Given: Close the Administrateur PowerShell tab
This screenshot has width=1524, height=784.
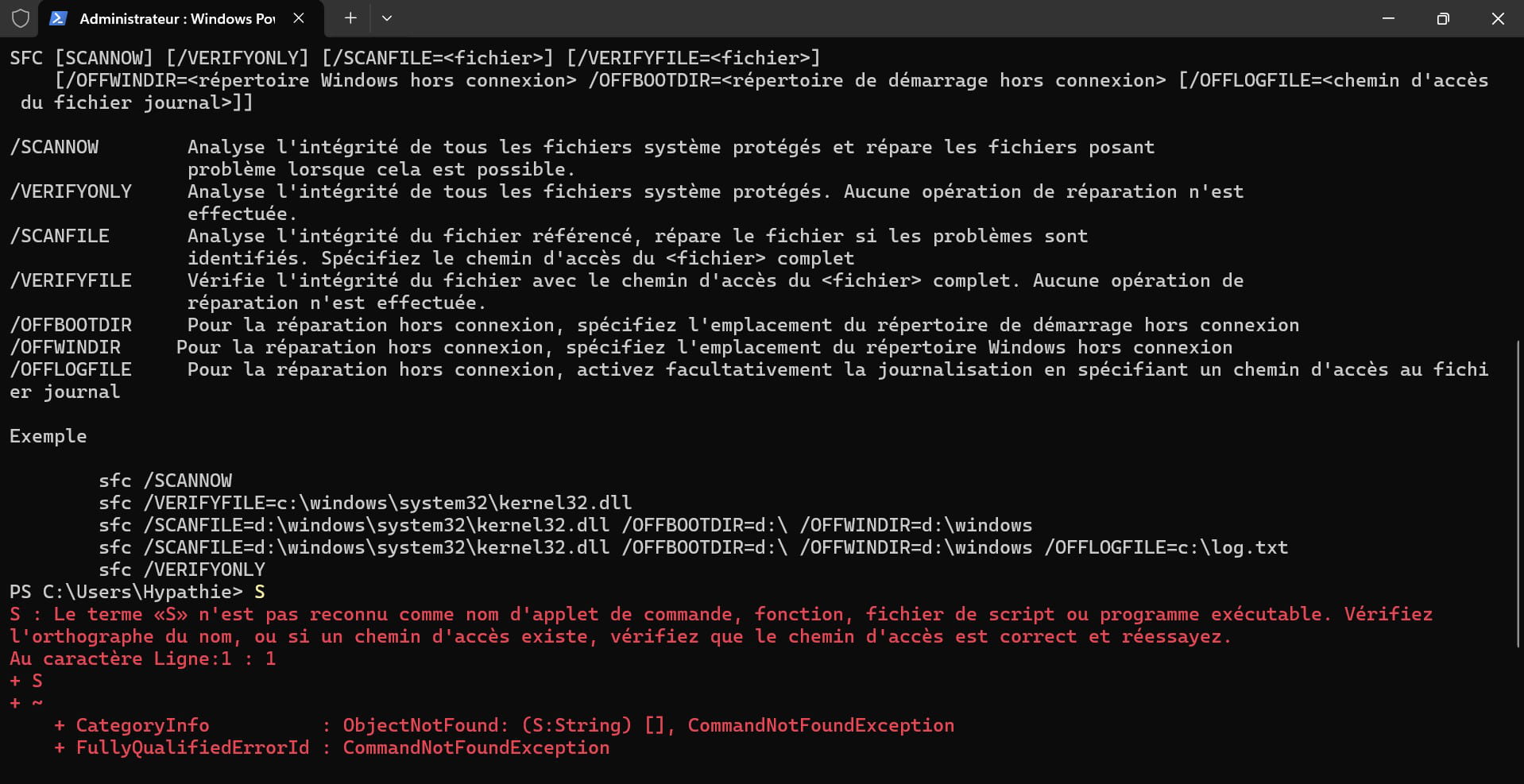Looking at the screenshot, I should click(299, 18).
